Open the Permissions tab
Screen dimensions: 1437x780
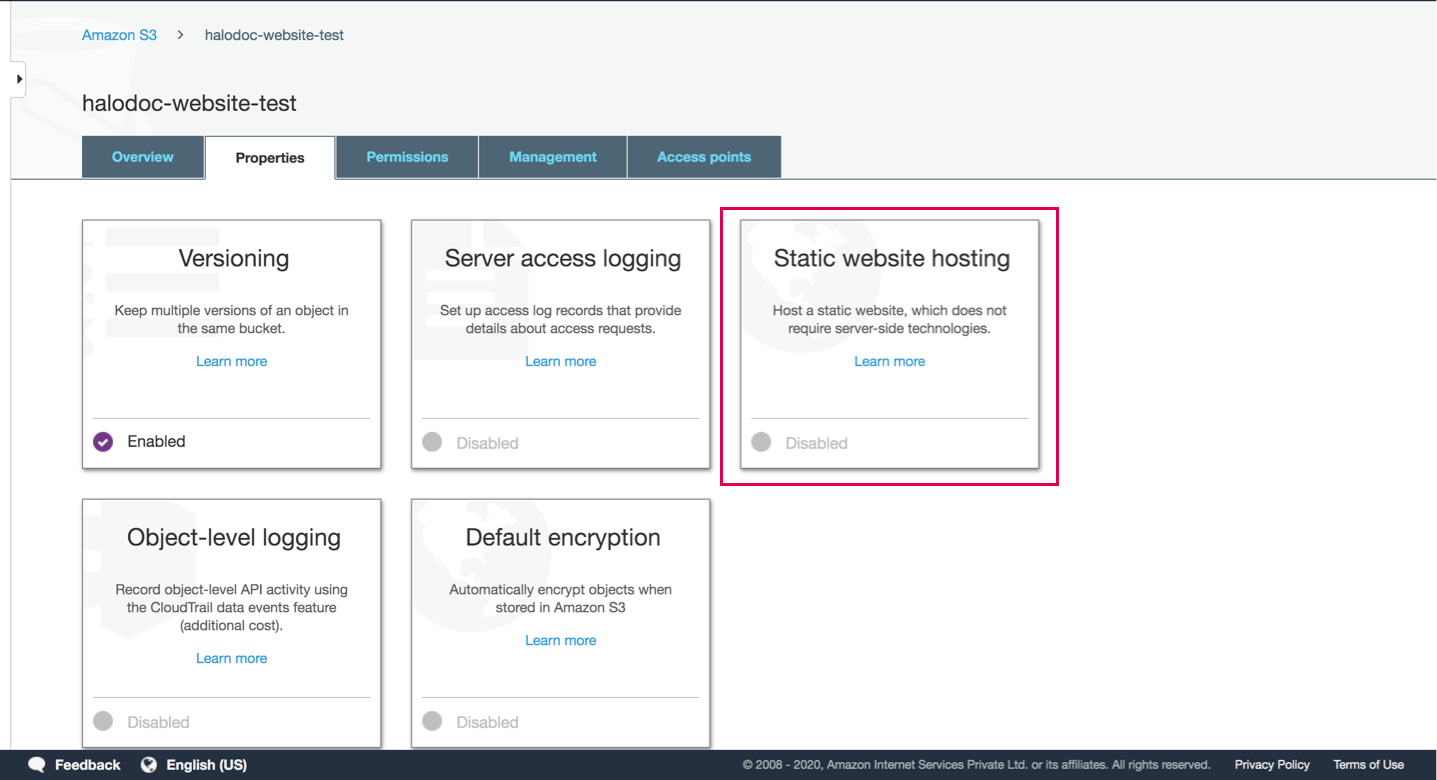tap(407, 157)
